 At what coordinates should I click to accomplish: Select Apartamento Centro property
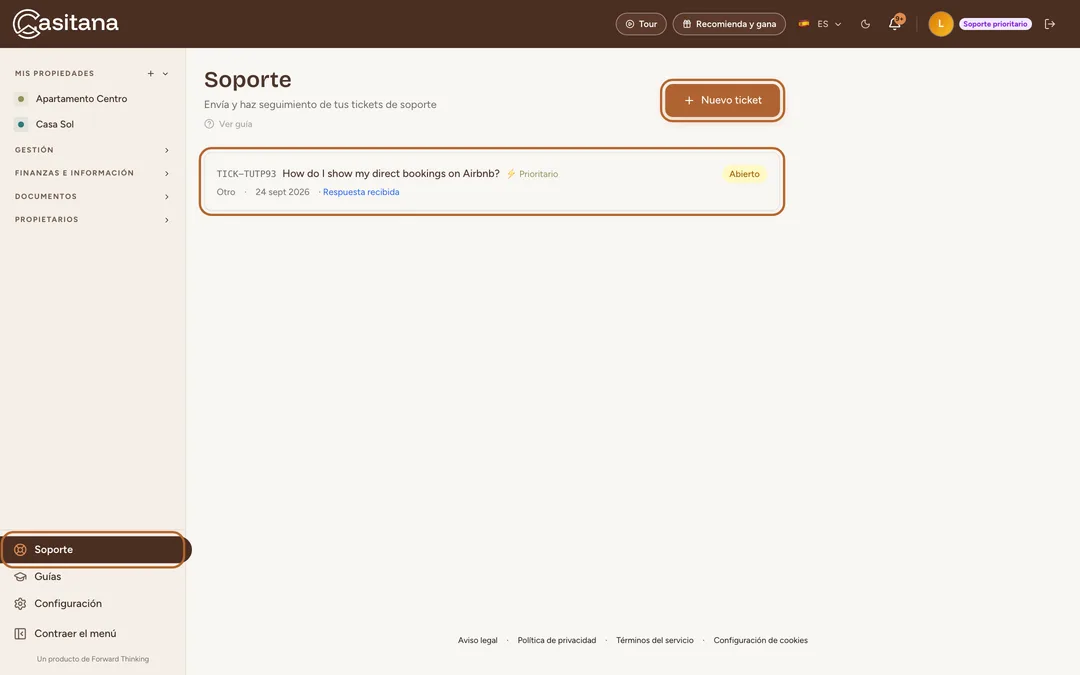pyautogui.click(x=81, y=99)
